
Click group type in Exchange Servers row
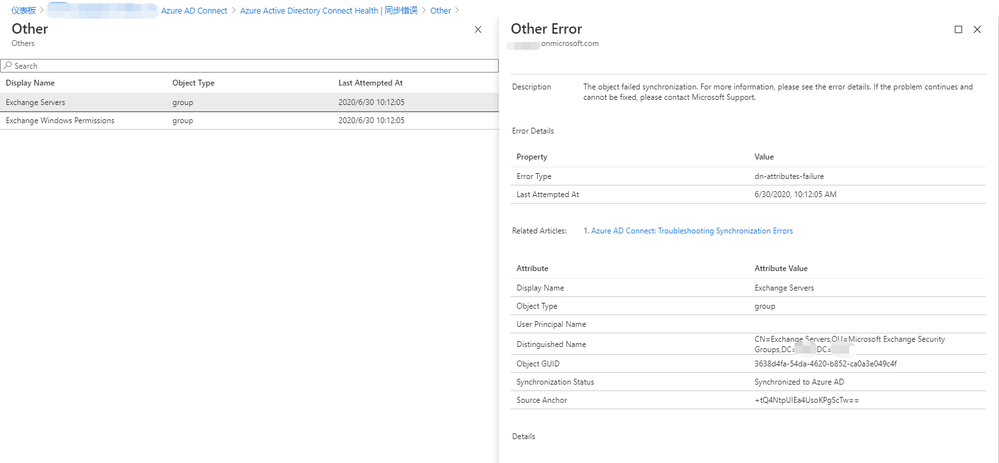click(x=182, y=102)
